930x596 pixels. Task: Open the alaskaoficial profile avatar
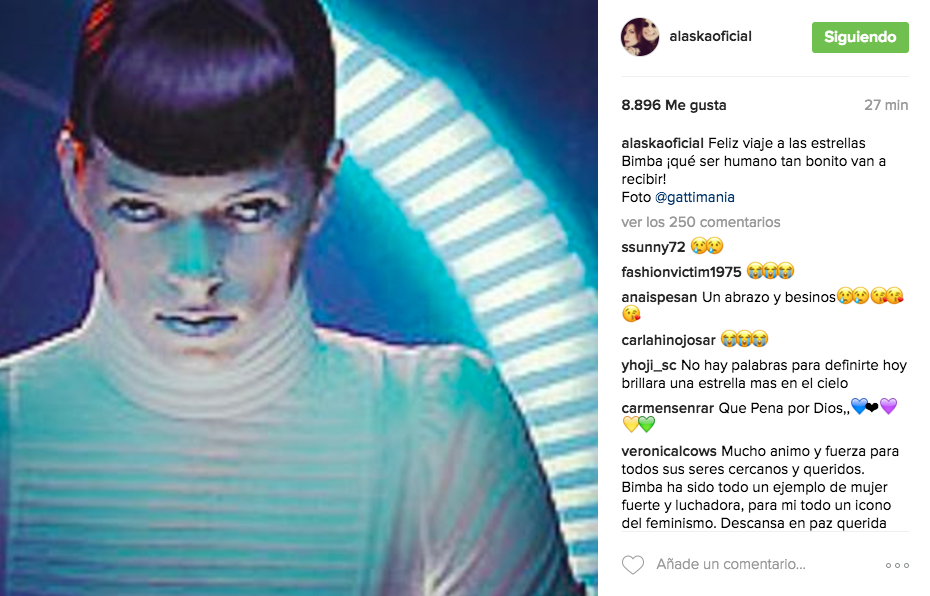pos(640,37)
